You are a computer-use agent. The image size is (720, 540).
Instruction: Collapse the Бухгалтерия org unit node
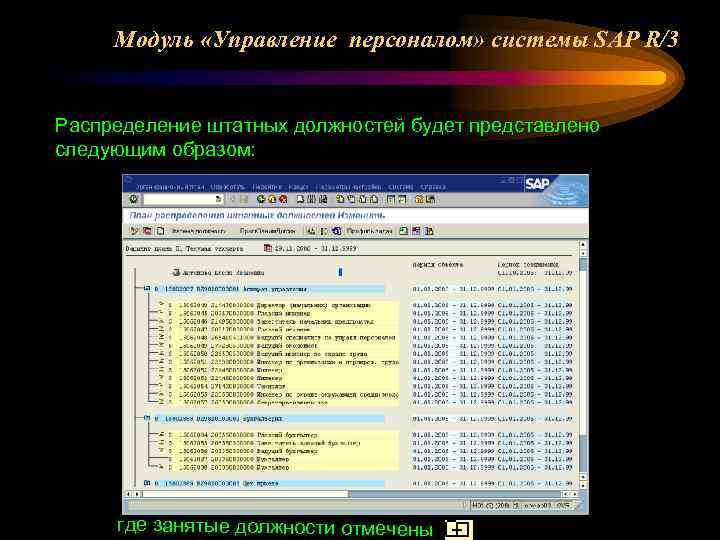(147, 418)
